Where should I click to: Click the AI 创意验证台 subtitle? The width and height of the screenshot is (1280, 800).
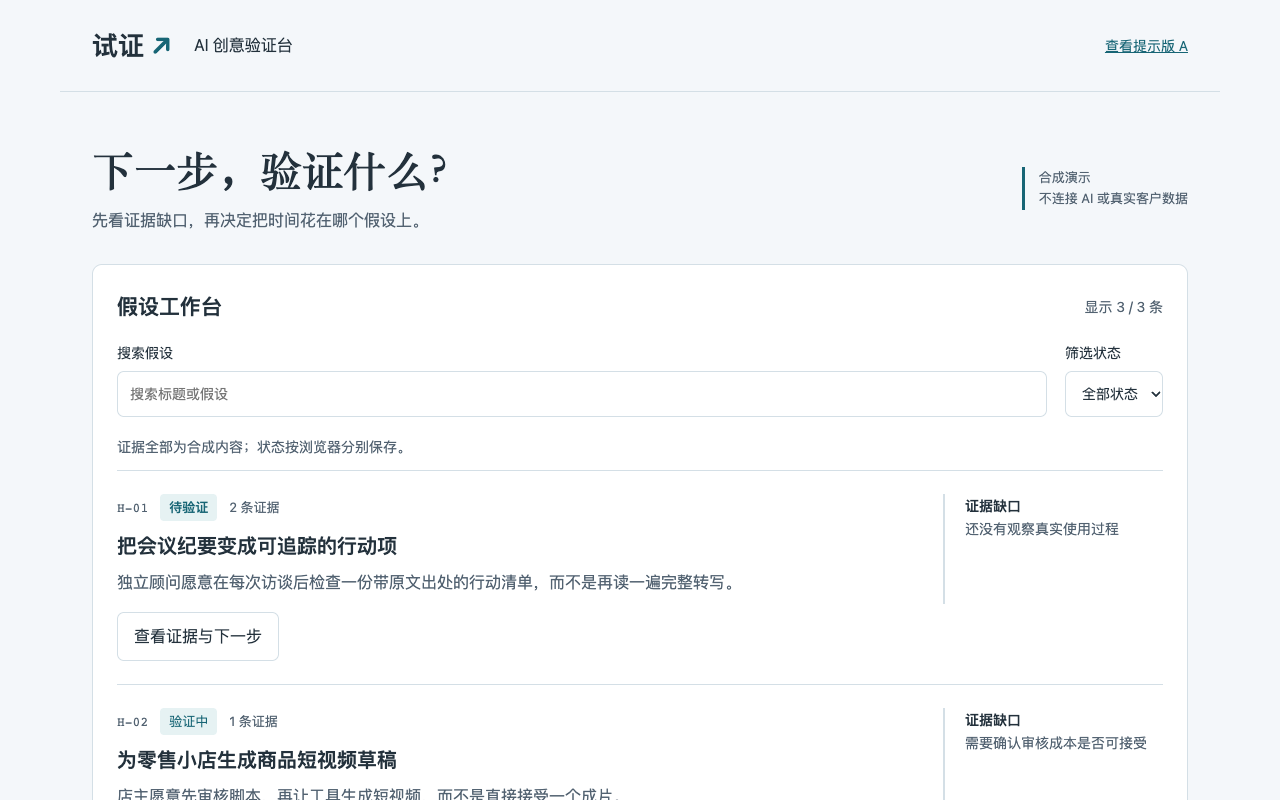[243, 45]
